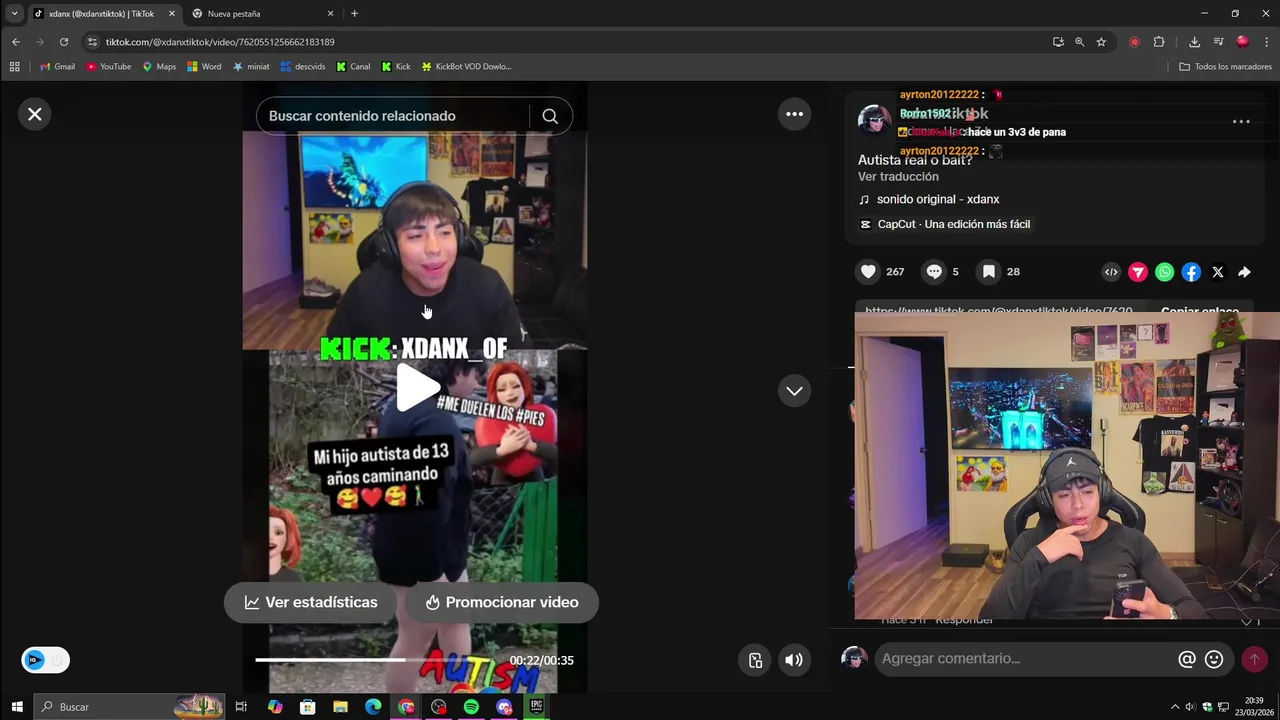Click Promocionar video button
Viewport: 1280px width, 720px height.
[501, 602]
